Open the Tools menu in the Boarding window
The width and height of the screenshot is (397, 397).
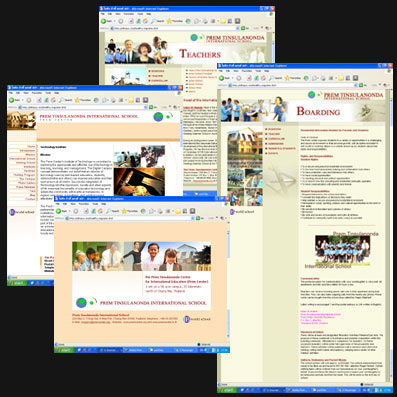[x=258, y=71]
